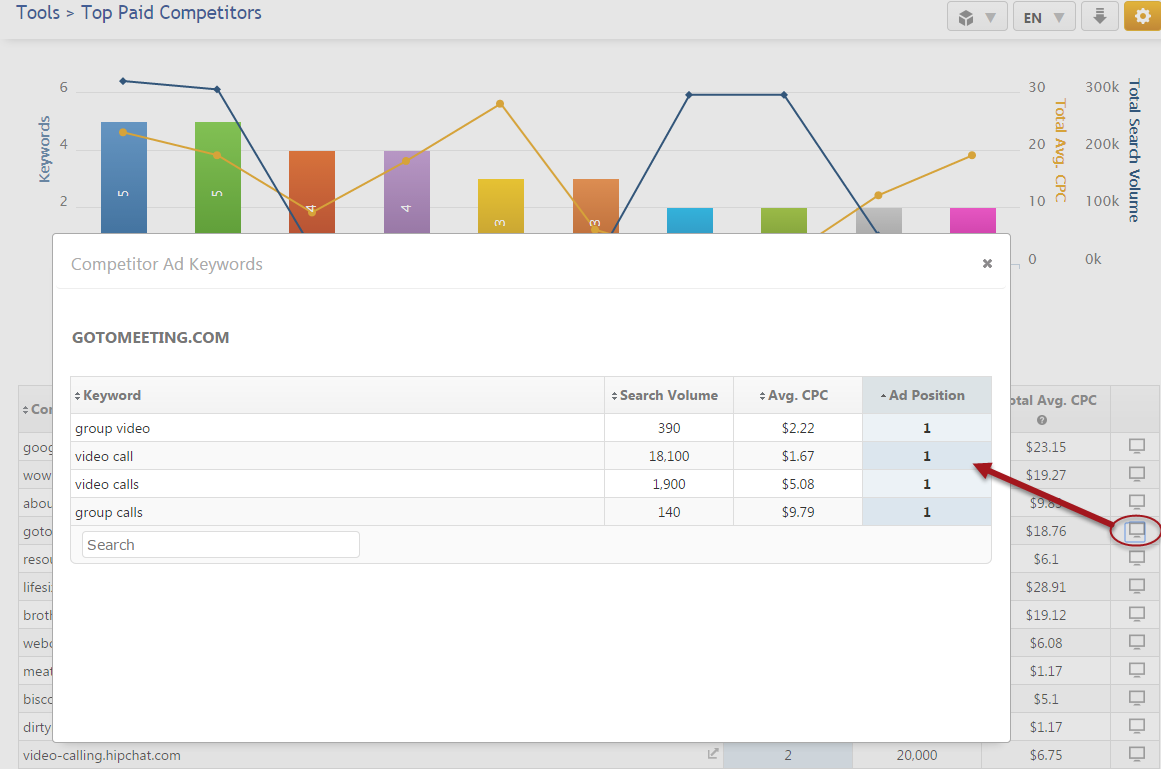Open external link icon for video-calling.hipchat.com
The height and width of the screenshot is (769, 1161).
coord(713,755)
